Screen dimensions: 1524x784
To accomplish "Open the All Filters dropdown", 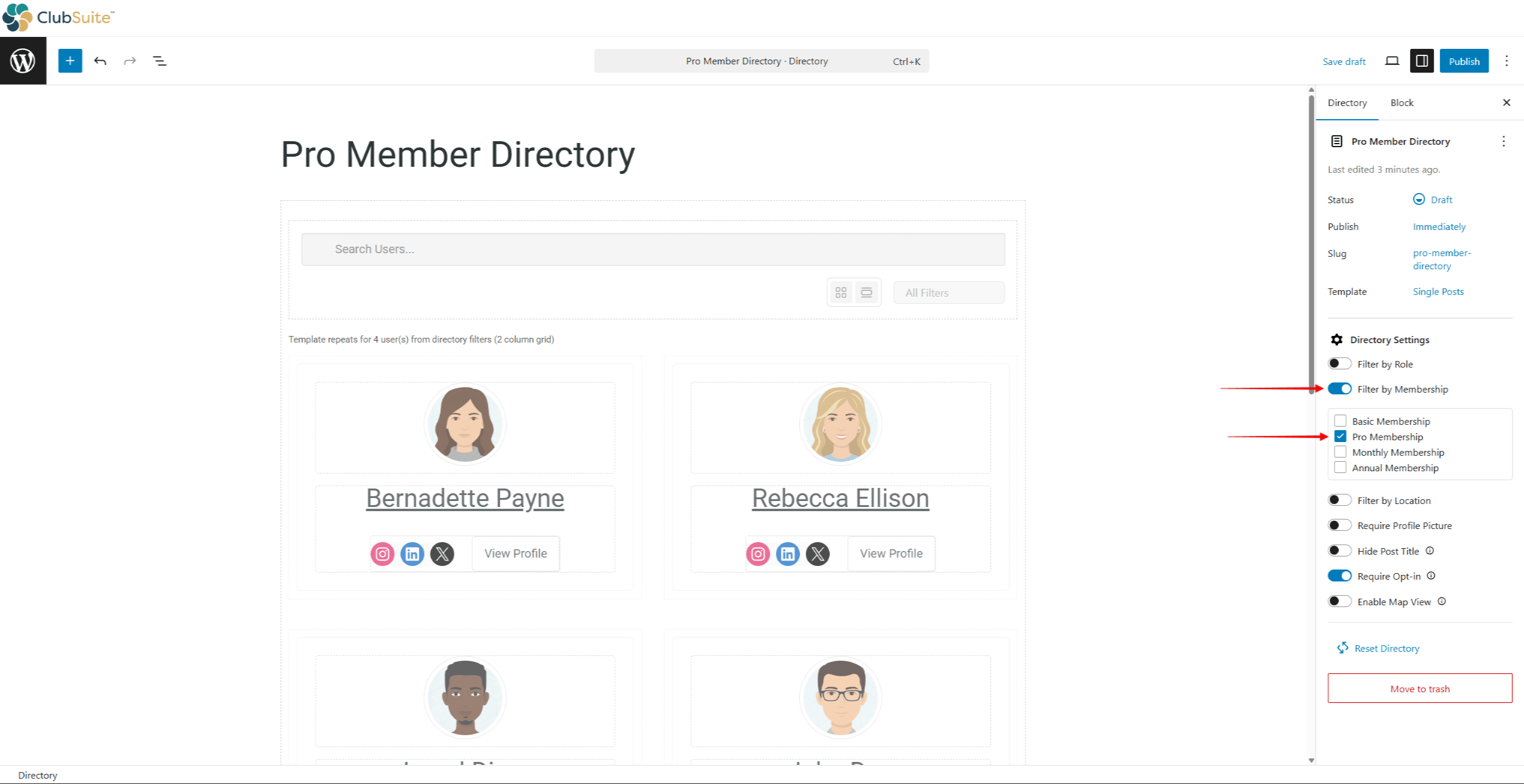I will [x=948, y=293].
